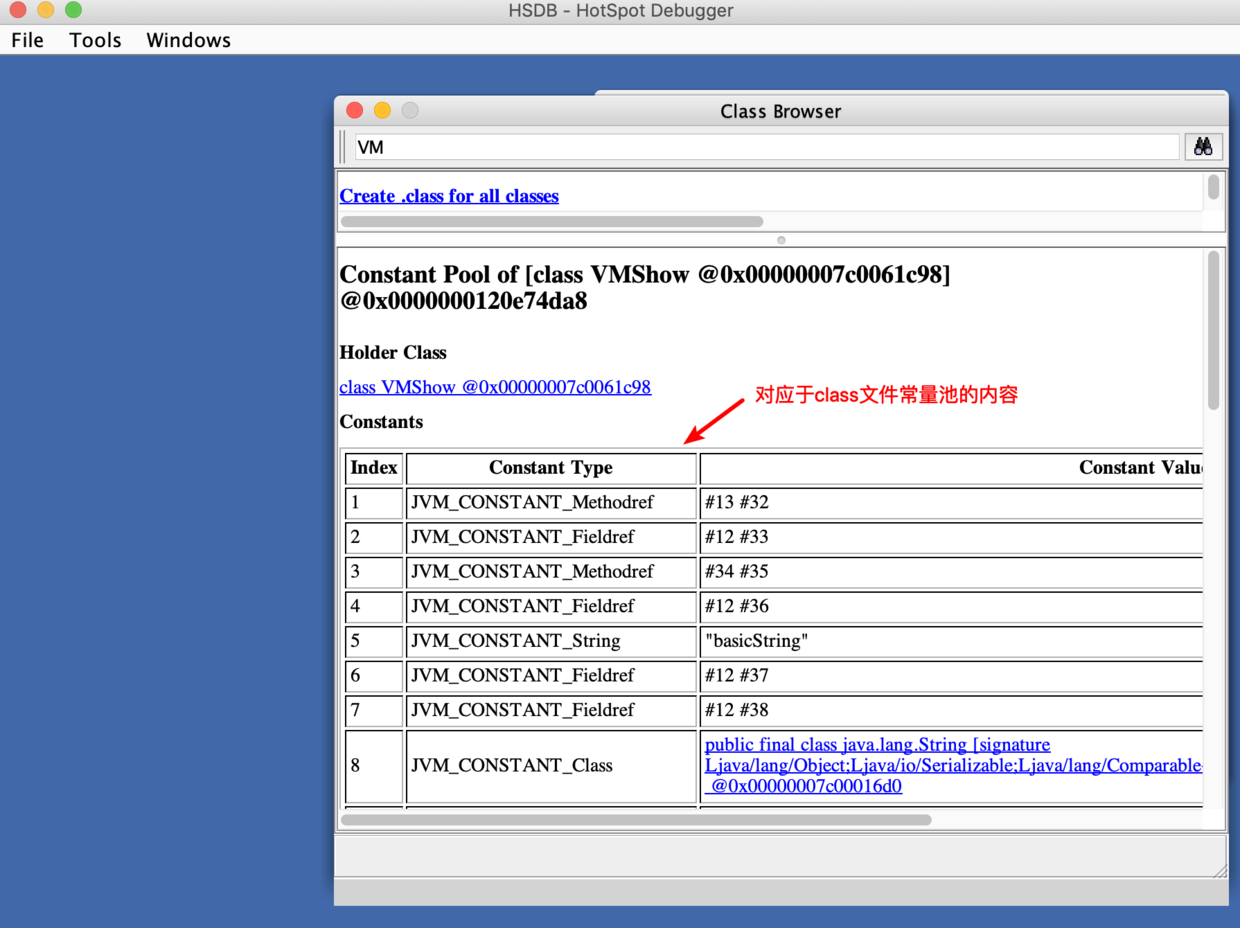Click the red close button of HSDB window
Viewport: 1240px width, 928px height.
pyautogui.click(x=17, y=10)
